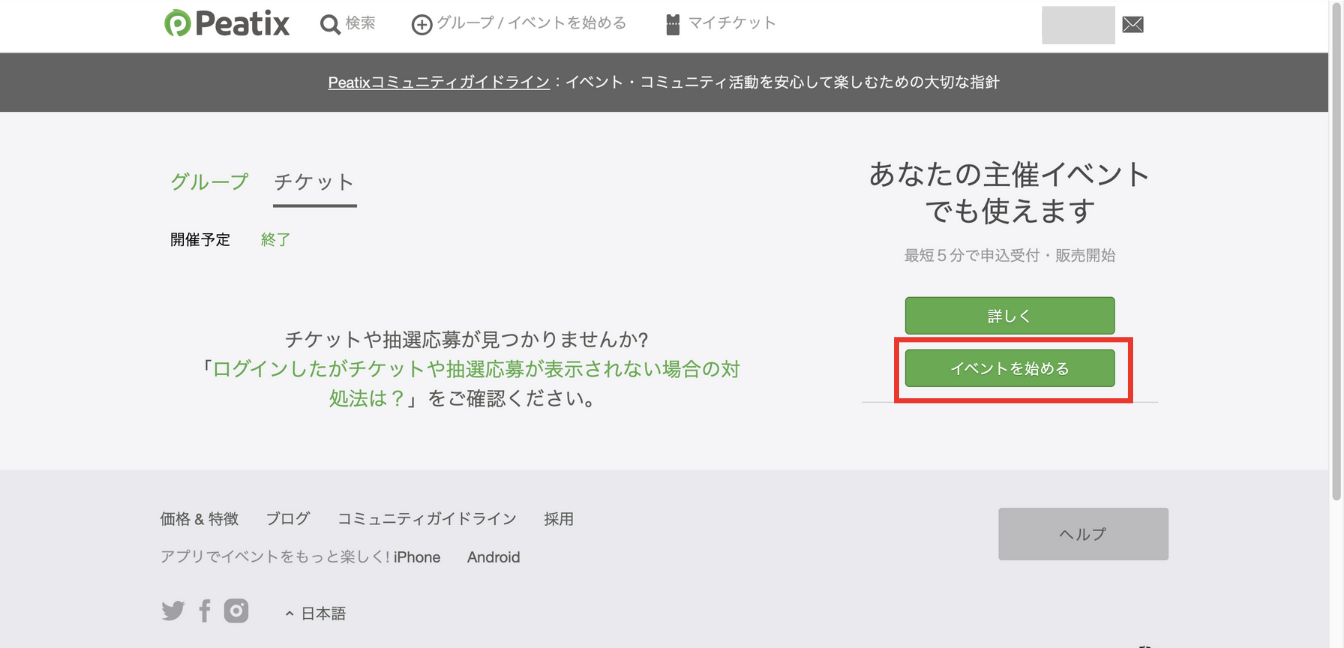The height and width of the screenshot is (648, 1344).
Task: Open Peatix Twitter via the bird icon
Action: coord(172,610)
